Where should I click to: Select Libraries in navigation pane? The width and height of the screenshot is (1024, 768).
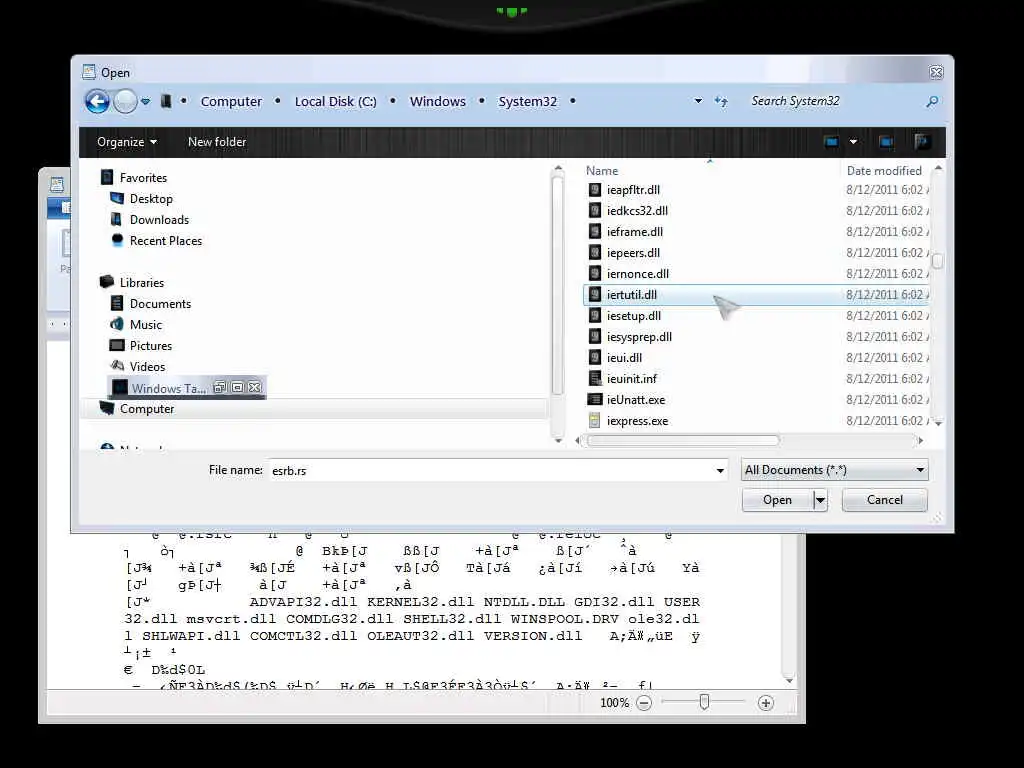(142, 282)
